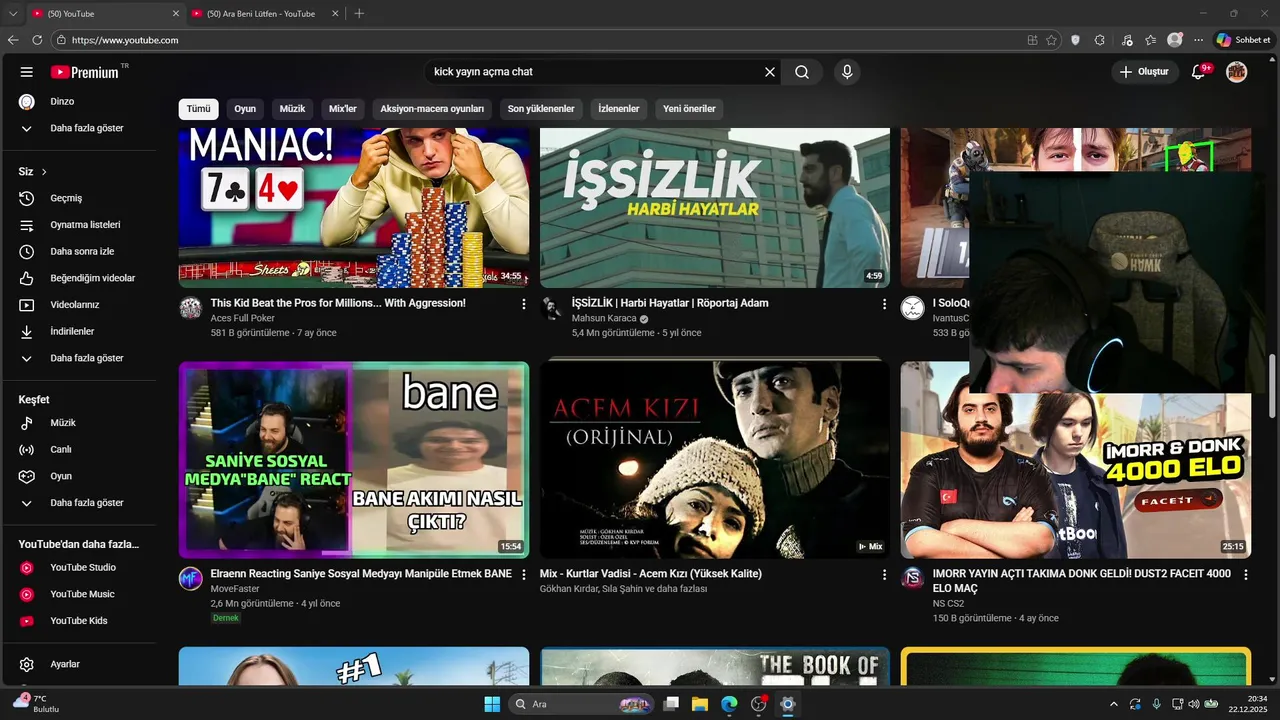This screenshot has height=720, width=1280.
Task: Run search with the magnifier button
Action: tap(802, 72)
